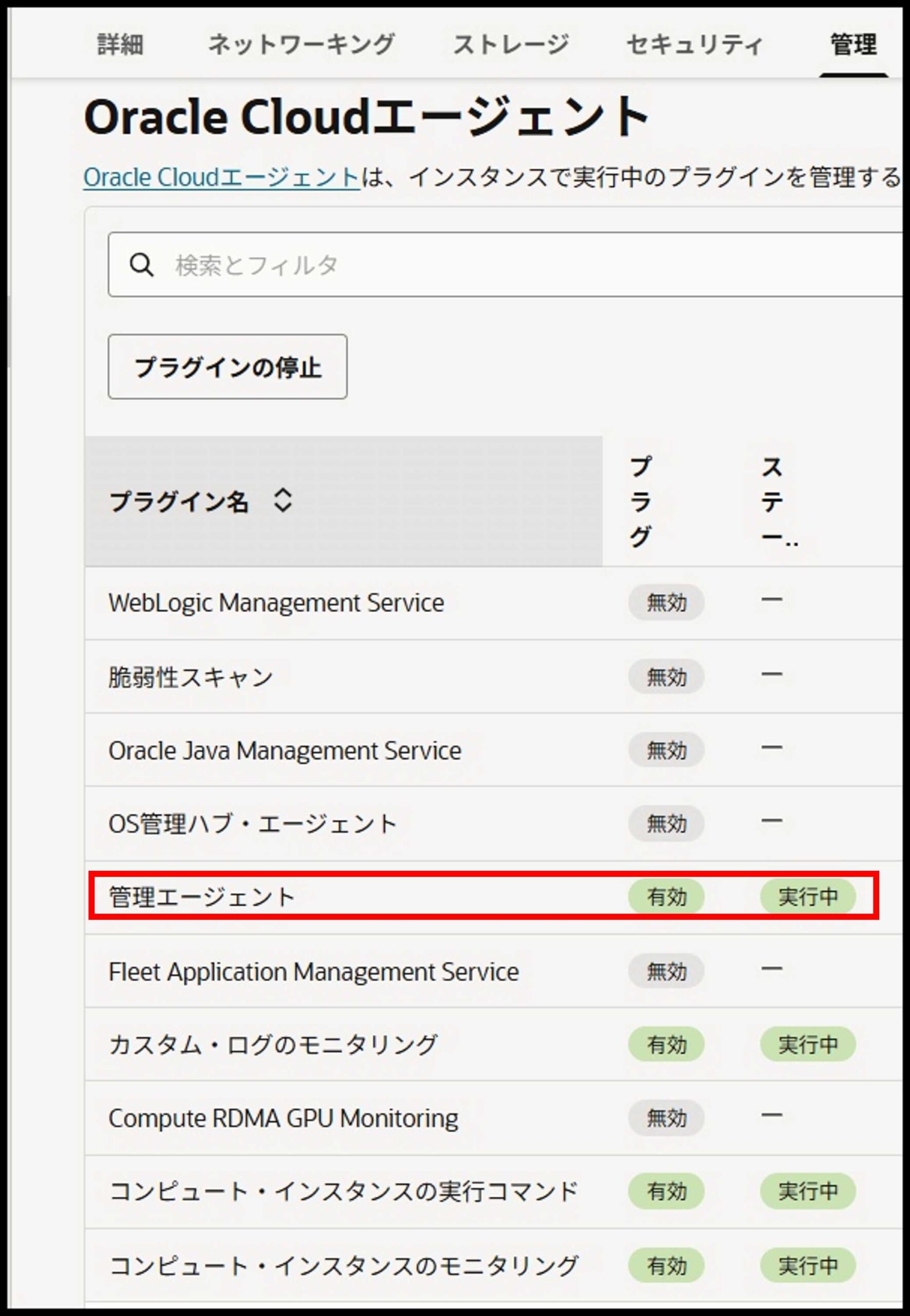
Task: Click the search magnifier icon
Action: (141, 265)
